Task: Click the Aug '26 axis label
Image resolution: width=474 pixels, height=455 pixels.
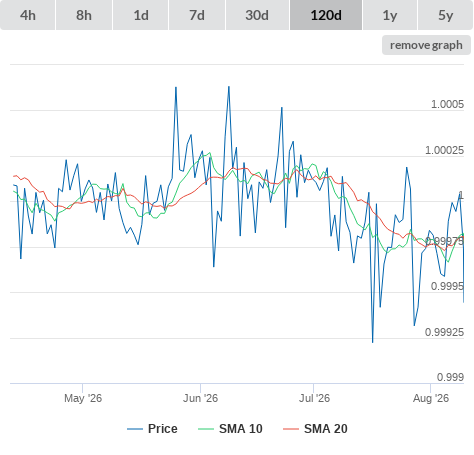Action: pos(431,398)
